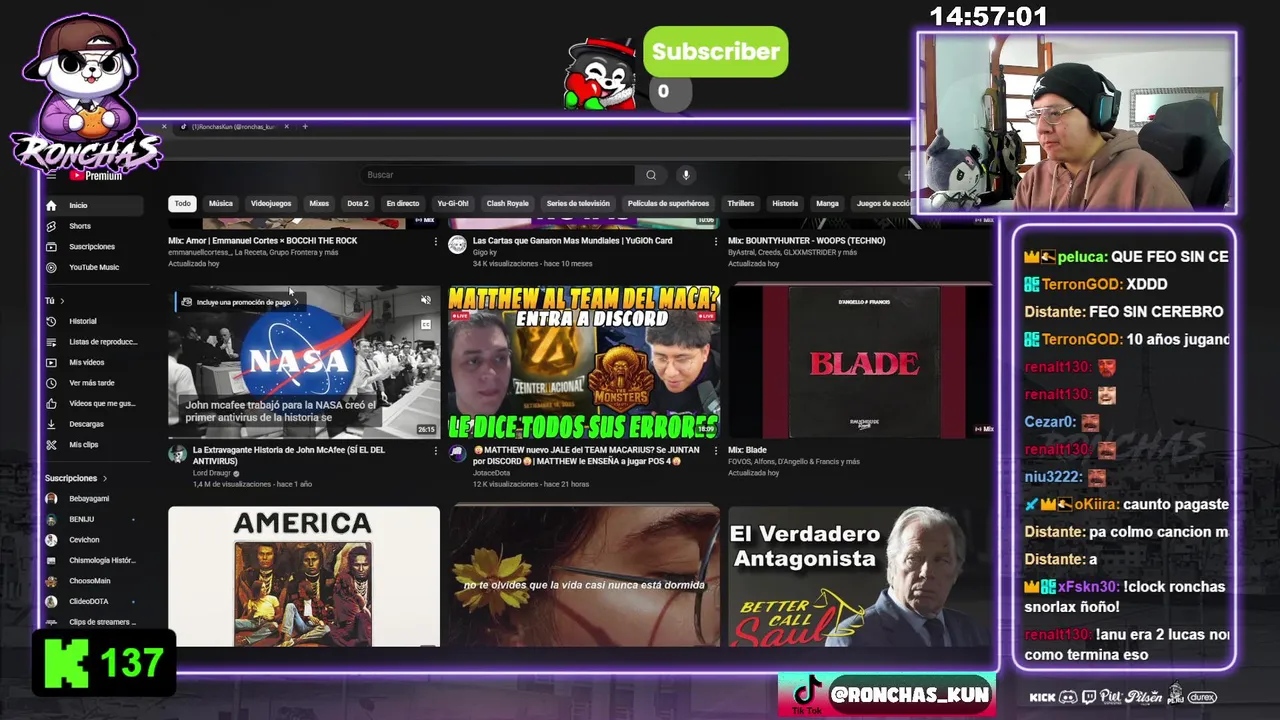Open three-dot menu for John McAfee video

pyautogui.click(x=435, y=451)
